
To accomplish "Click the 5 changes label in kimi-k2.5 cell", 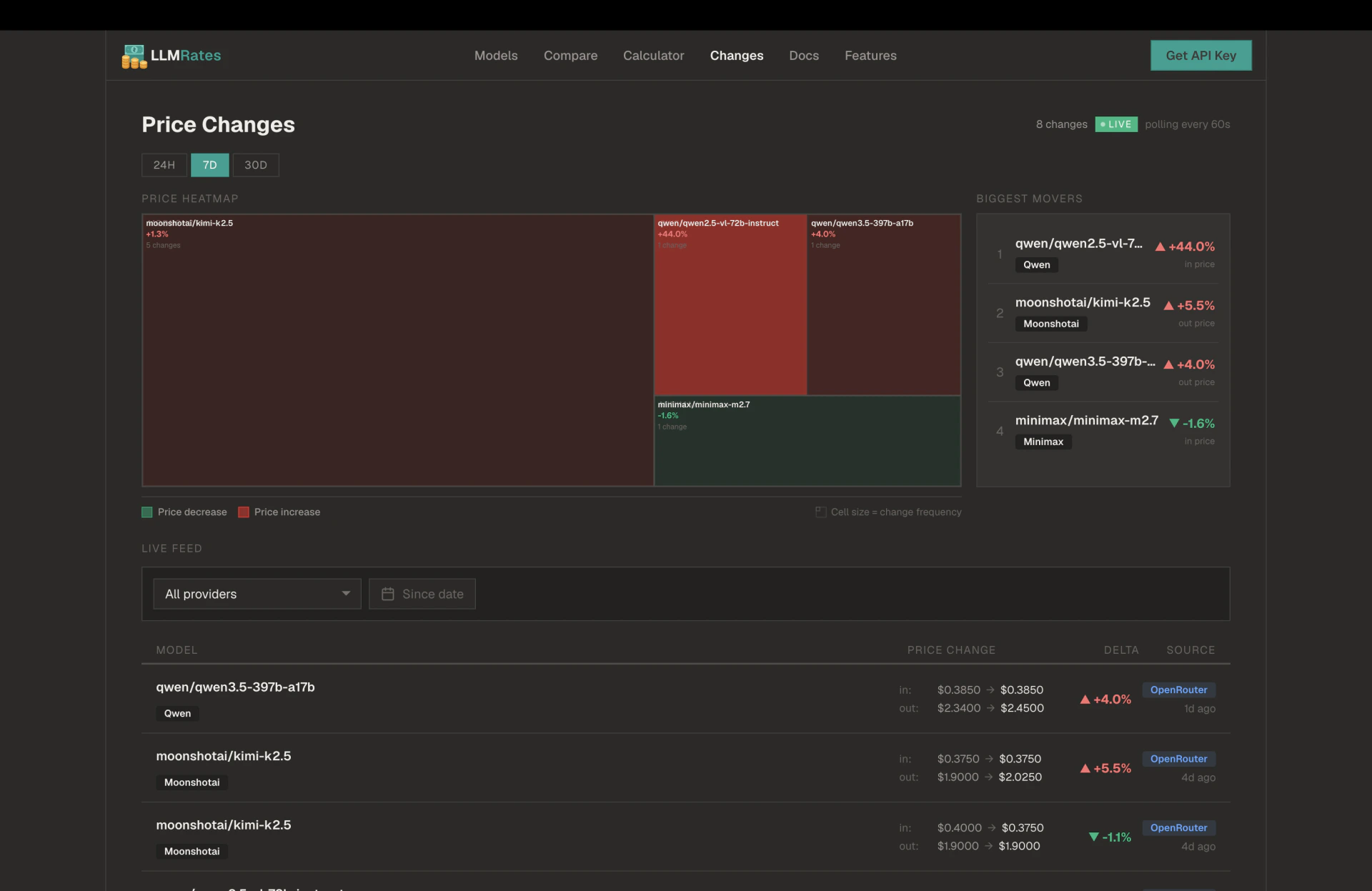I will point(163,246).
